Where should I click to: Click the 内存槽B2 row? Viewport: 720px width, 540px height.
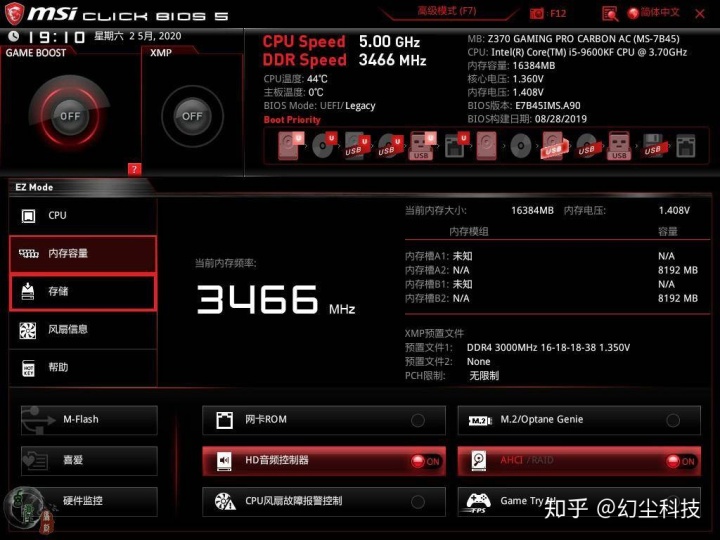coord(551,298)
